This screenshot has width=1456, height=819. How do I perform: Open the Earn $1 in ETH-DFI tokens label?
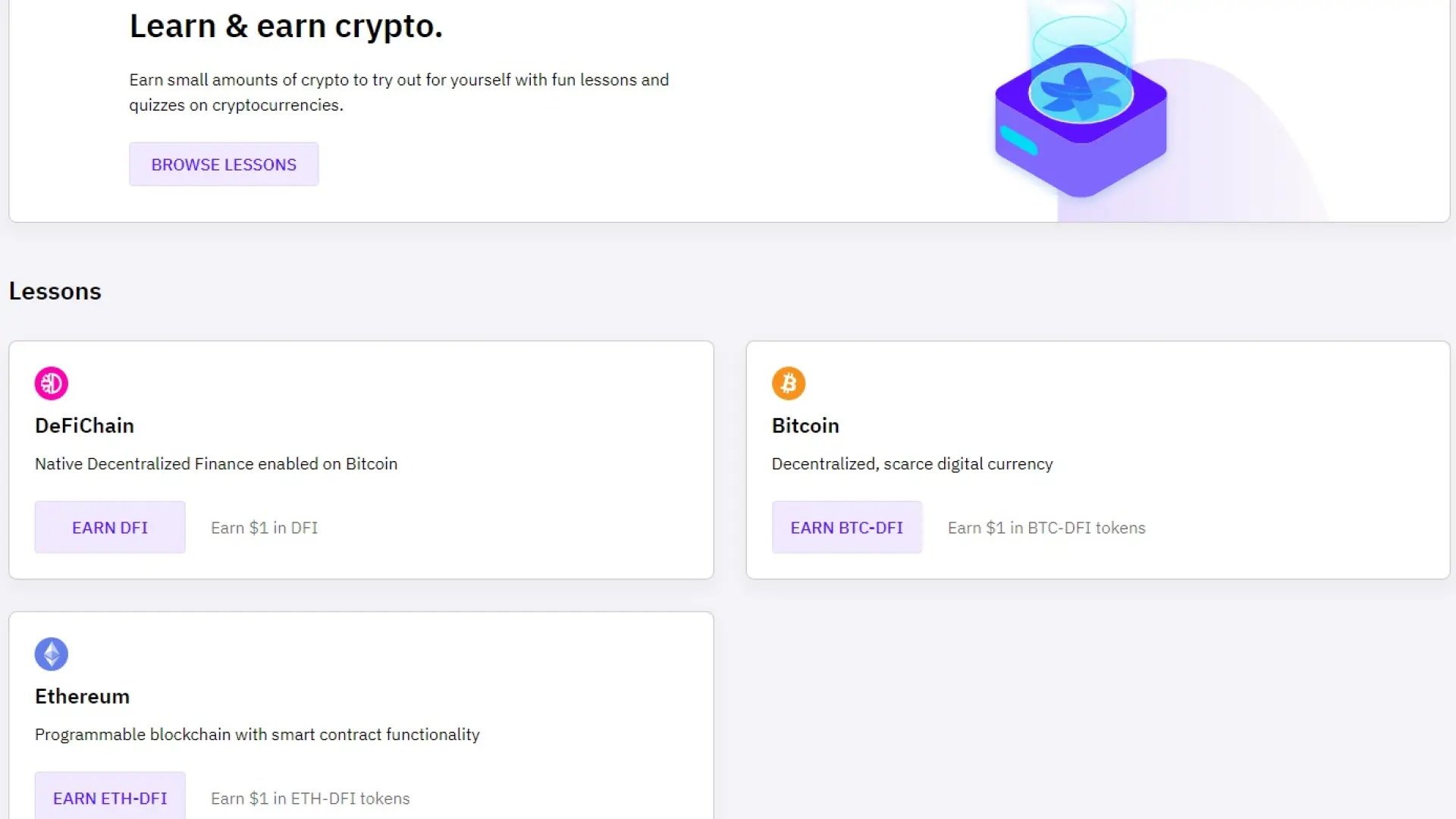[309, 798]
